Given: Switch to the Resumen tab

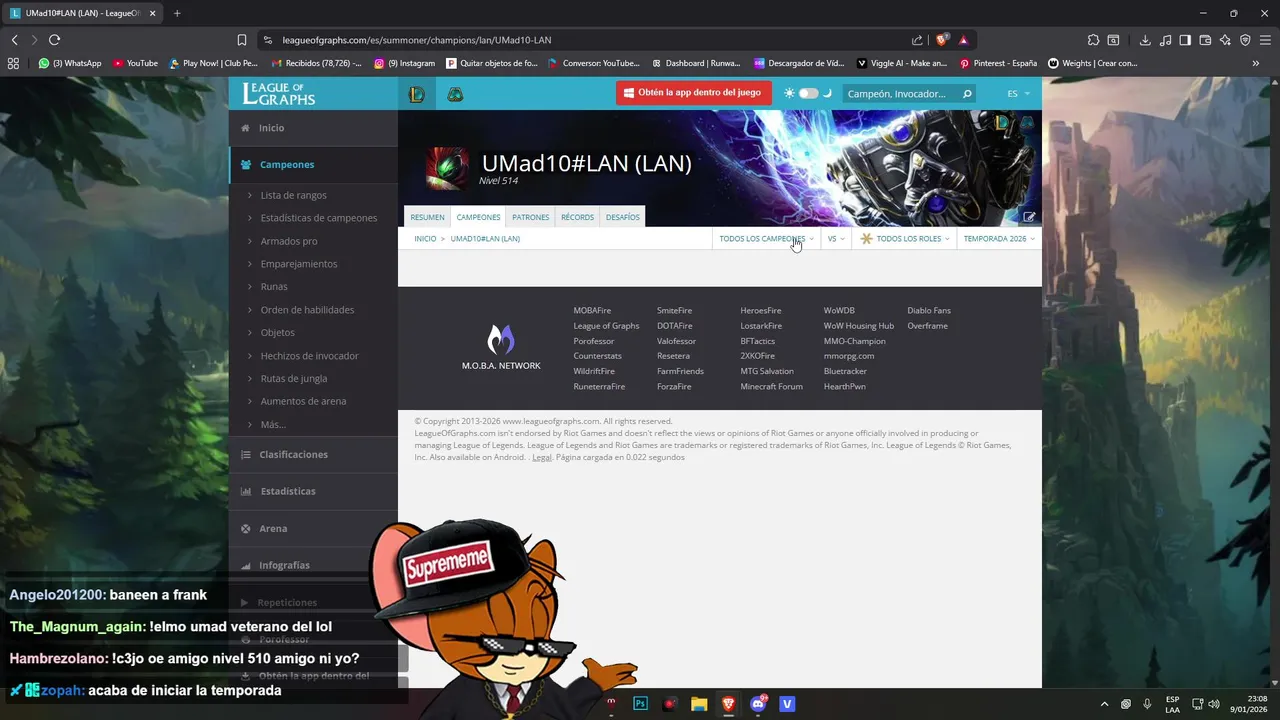Looking at the screenshot, I should pyautogui.click(x=427, y=217).
